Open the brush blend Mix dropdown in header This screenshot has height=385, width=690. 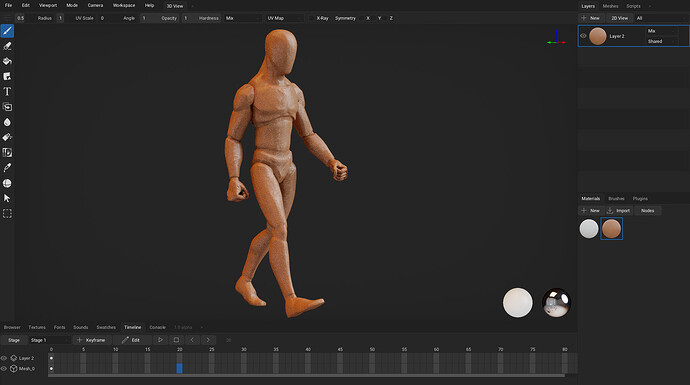pos(242,18)
